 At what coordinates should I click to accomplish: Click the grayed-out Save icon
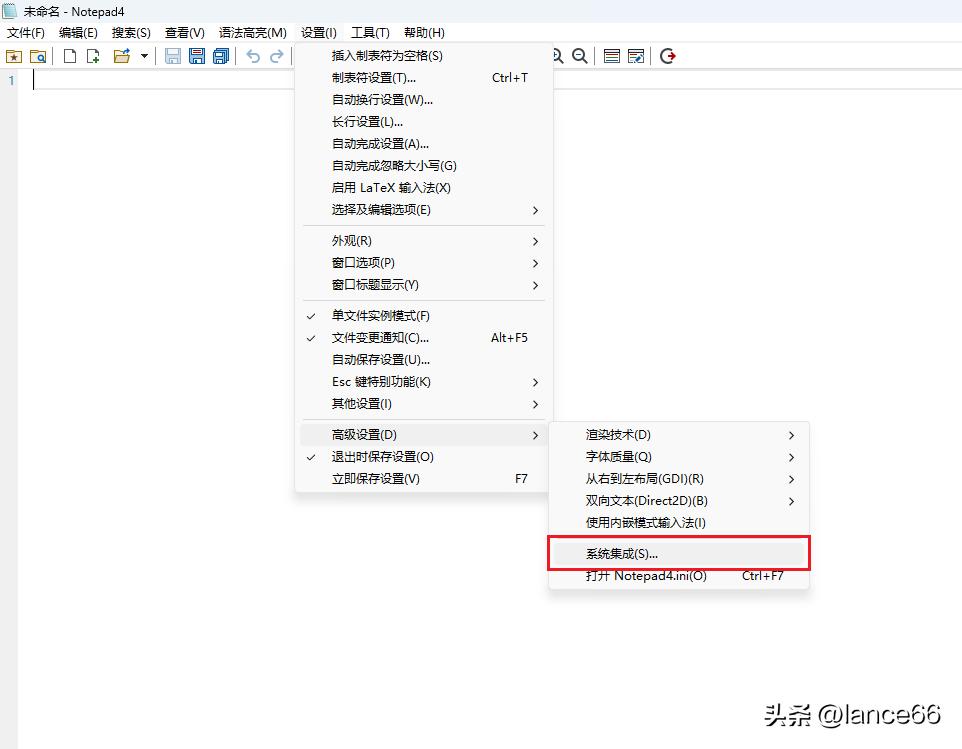click(x=173, y=56)
